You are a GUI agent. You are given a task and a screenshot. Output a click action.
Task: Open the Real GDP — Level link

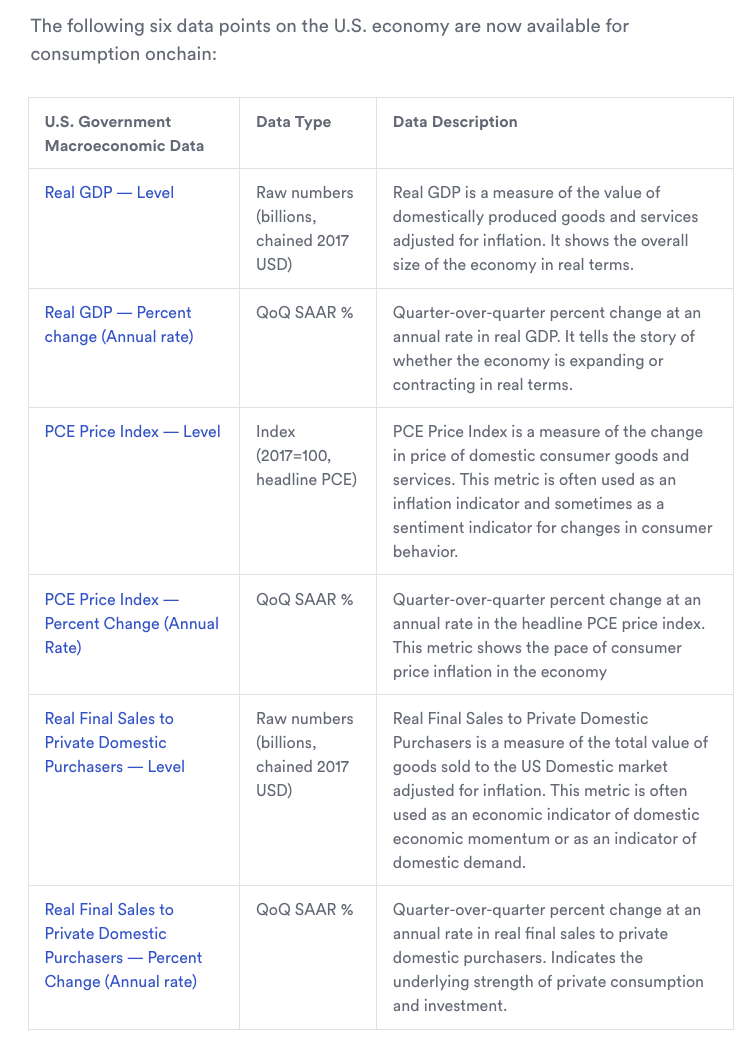[109, 192]
